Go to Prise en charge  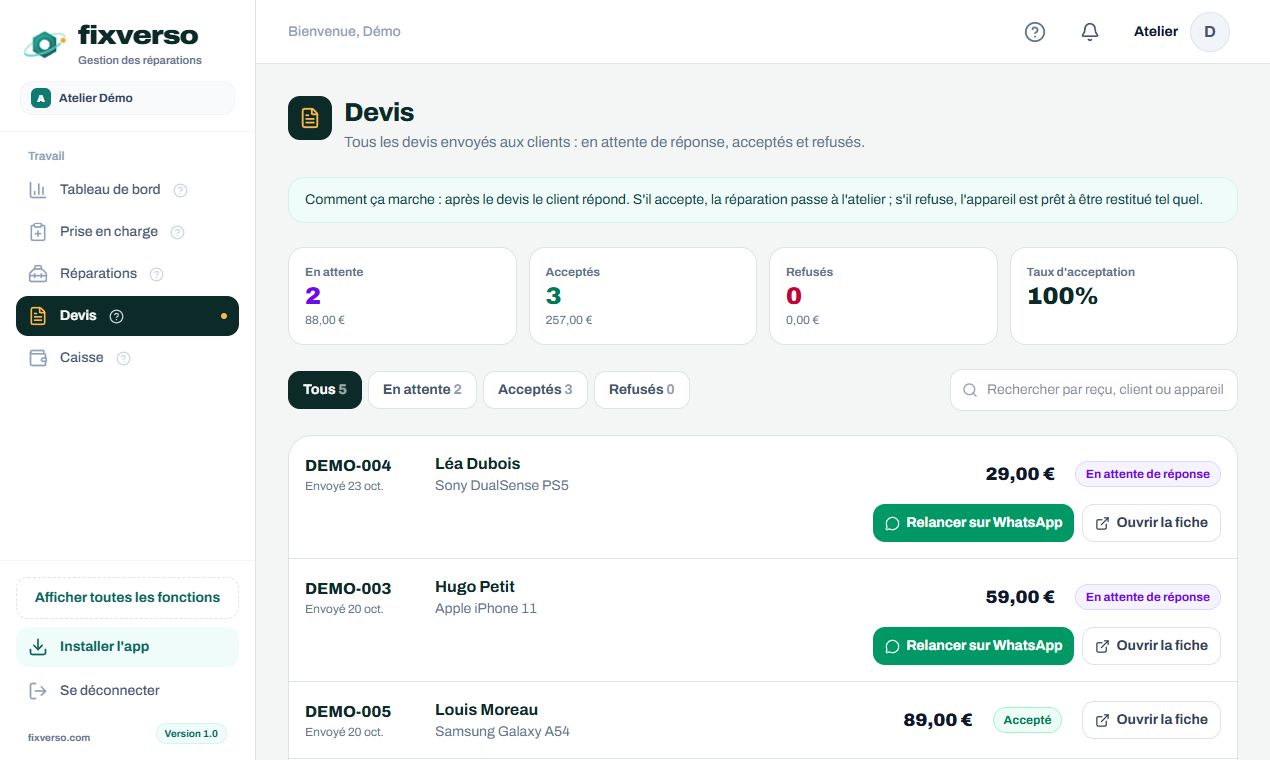tap(127, 232)
